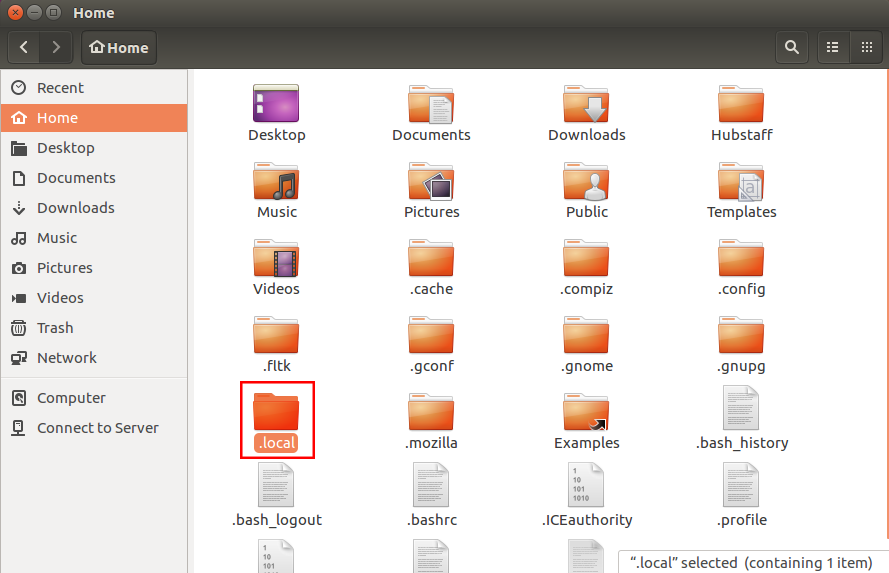Select the Templates folder icon
Screen dimensions: 889x573
(x=741, y=181)
